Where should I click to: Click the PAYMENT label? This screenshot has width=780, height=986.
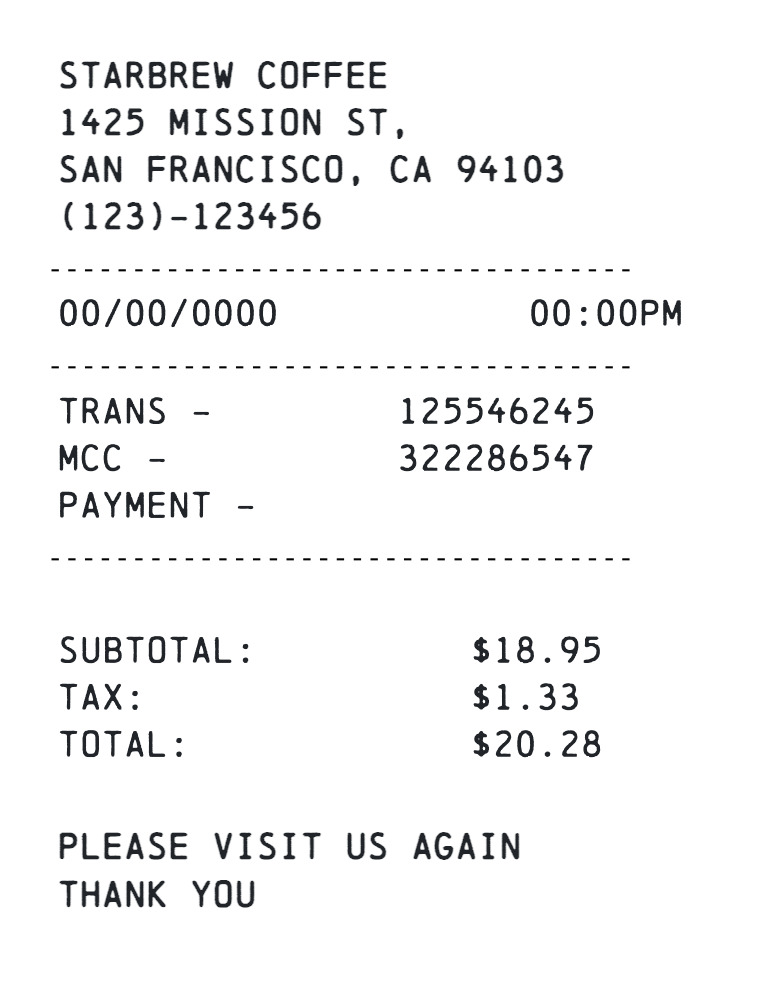click(x=135, y=506)
